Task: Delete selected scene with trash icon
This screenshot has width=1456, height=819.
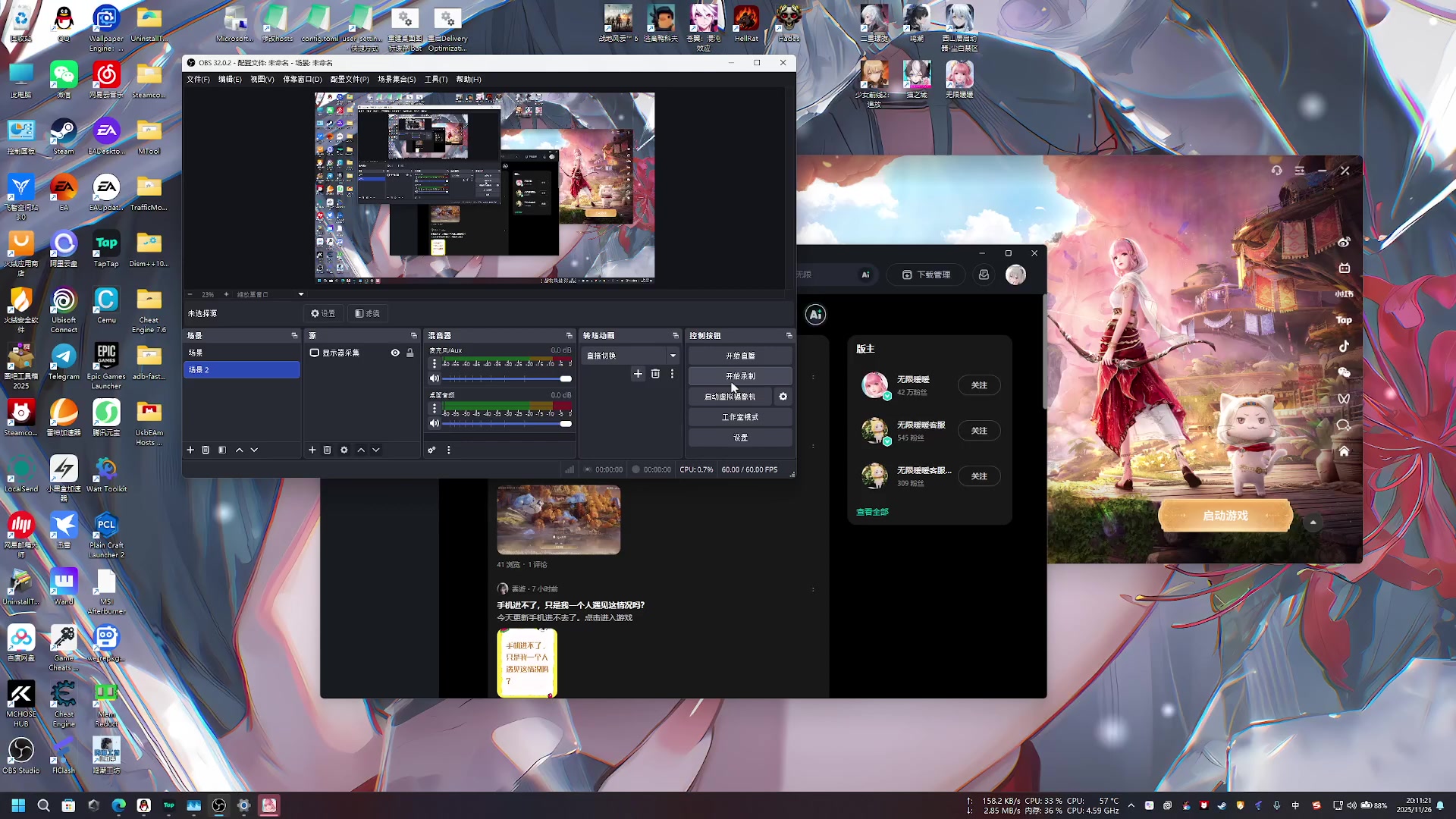Action: (206, 450)
